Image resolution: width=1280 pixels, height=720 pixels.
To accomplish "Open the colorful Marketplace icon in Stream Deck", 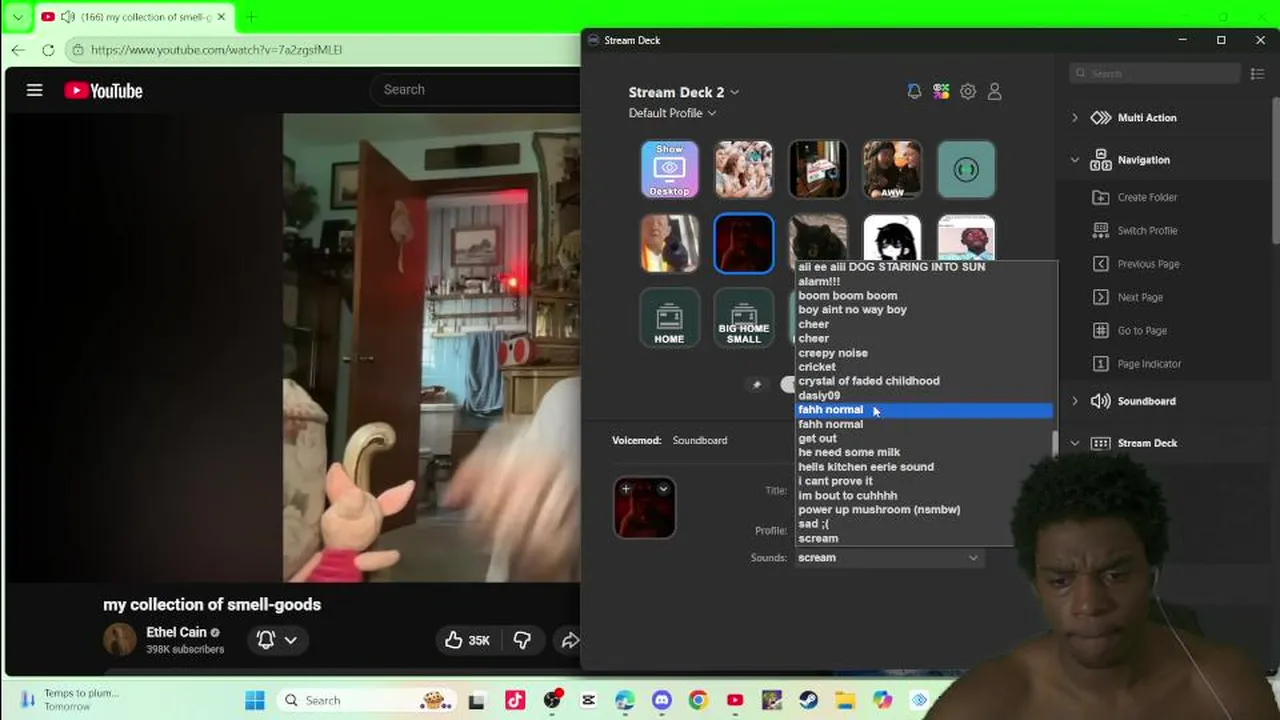I will click(x=941, y=91).
